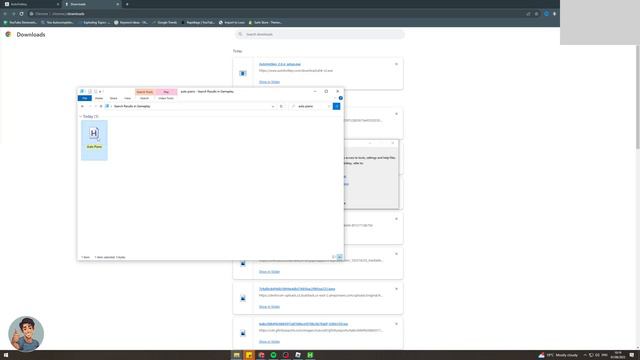
Task: Open Spotify from the taskbar
Action: [273, 355]
